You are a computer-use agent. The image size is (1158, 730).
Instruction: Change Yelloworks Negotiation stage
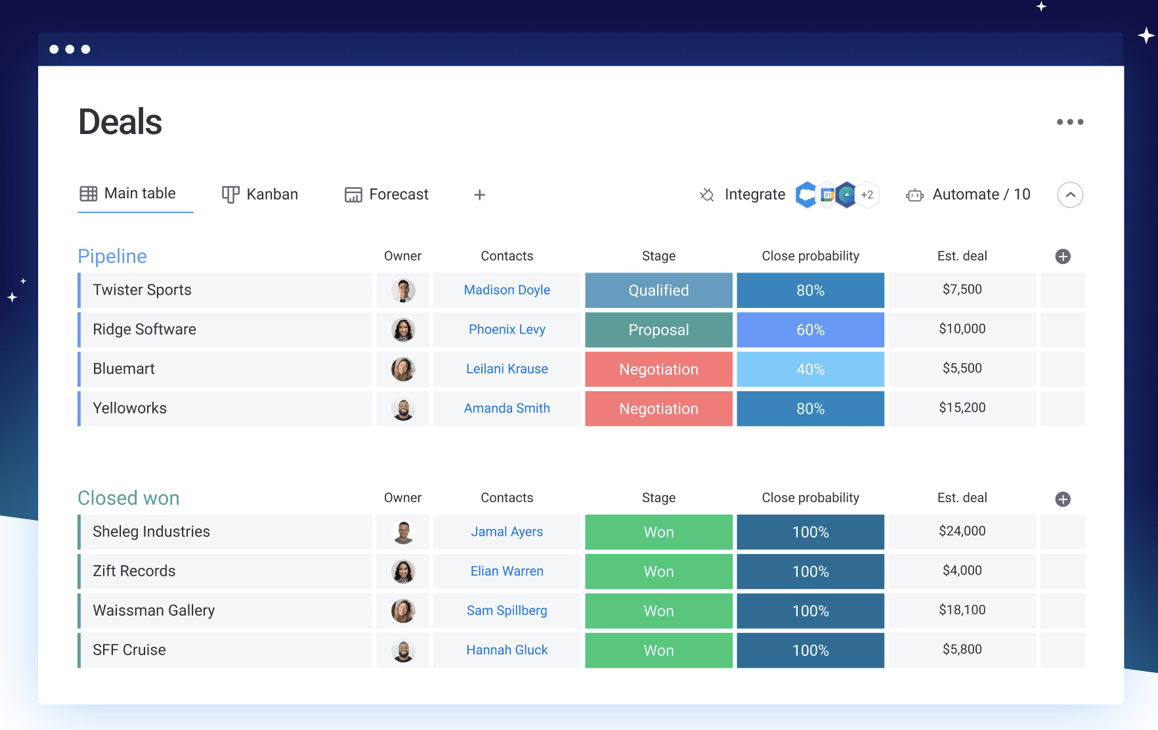(x=659, y=409)
